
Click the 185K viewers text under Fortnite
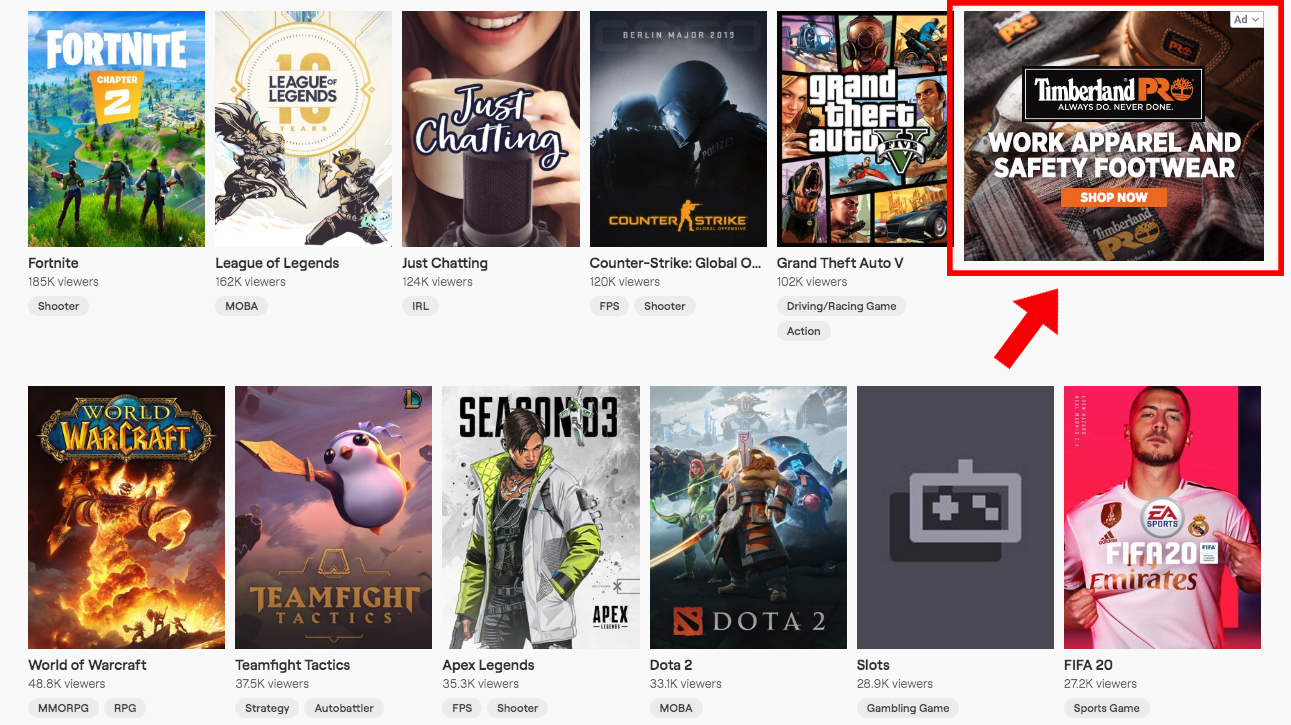63,282
